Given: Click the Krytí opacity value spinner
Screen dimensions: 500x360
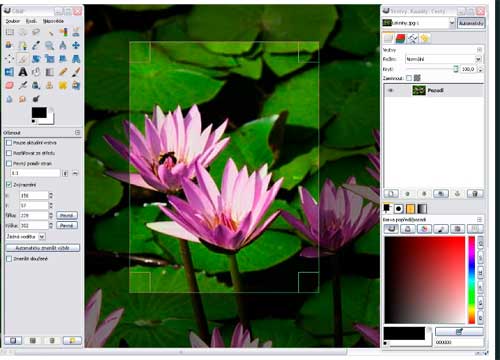Looking at the screenshot, I should 480,69.
